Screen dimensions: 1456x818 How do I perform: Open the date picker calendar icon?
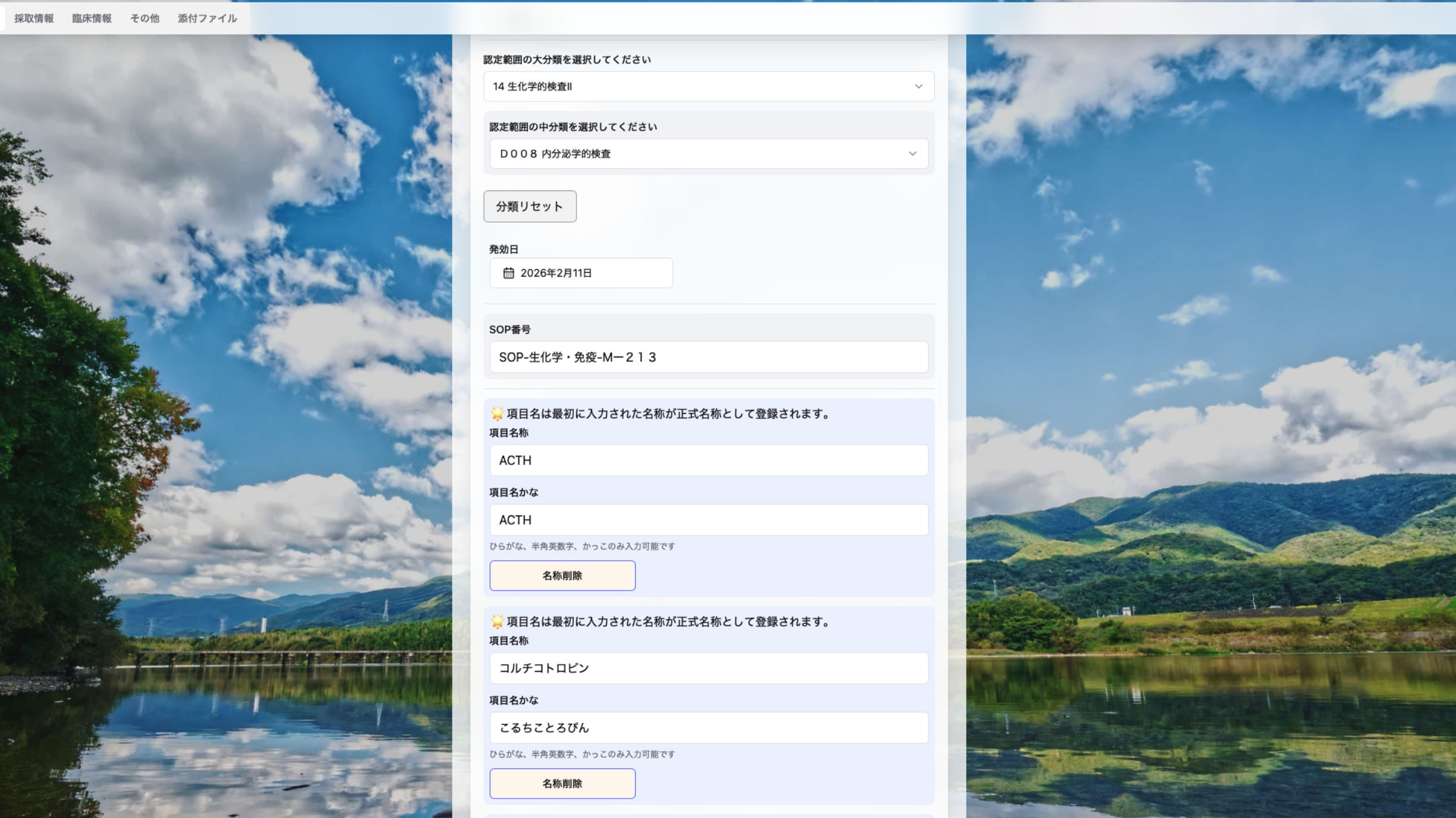point(508,273)
